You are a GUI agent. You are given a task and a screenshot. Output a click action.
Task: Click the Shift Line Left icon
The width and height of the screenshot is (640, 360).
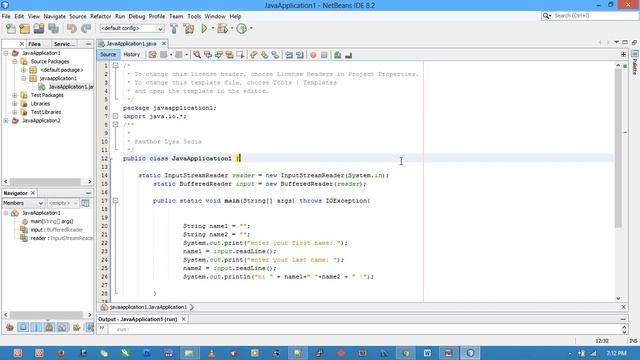click(x=289, y=55)
